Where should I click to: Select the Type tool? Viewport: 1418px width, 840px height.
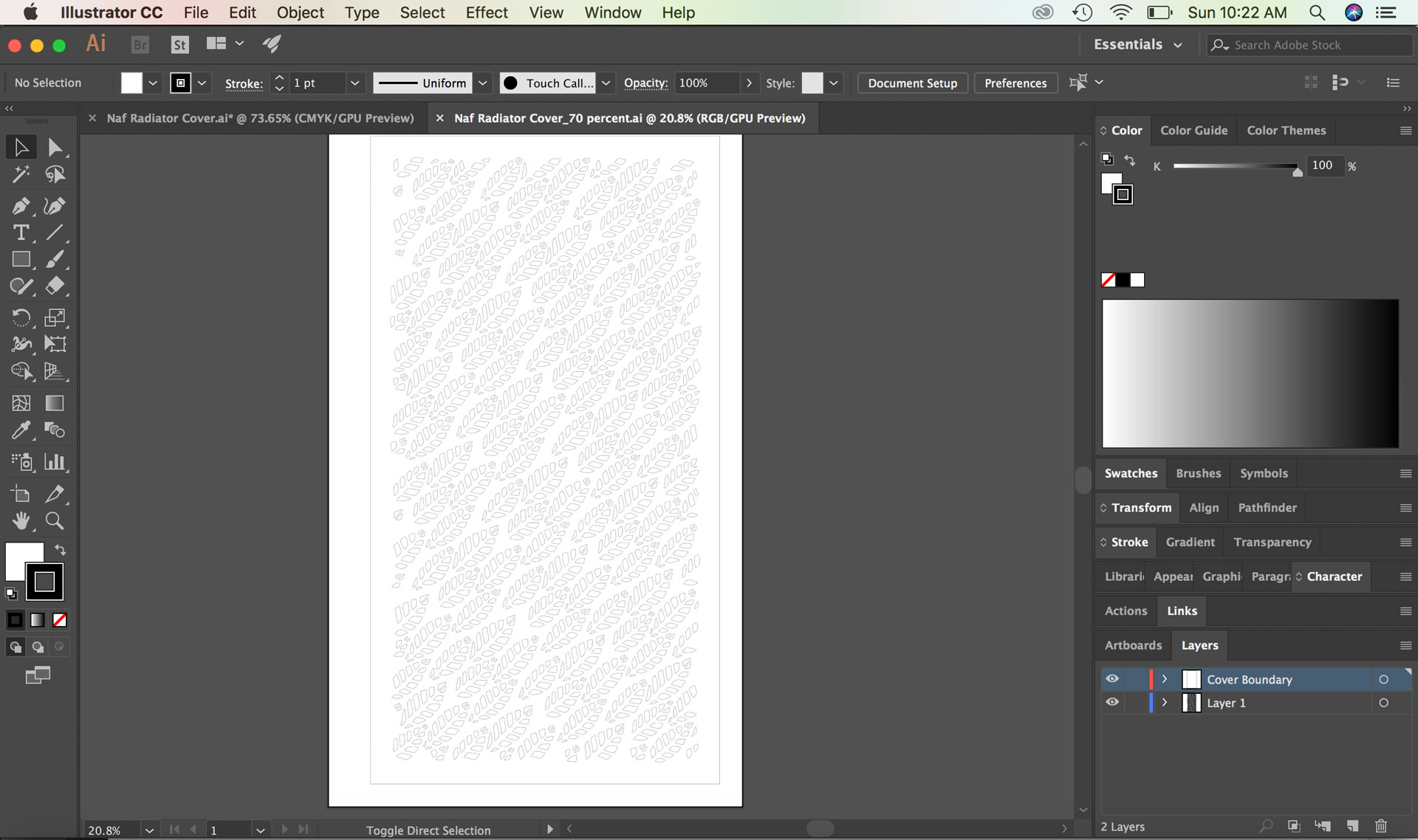coord(21,233)
